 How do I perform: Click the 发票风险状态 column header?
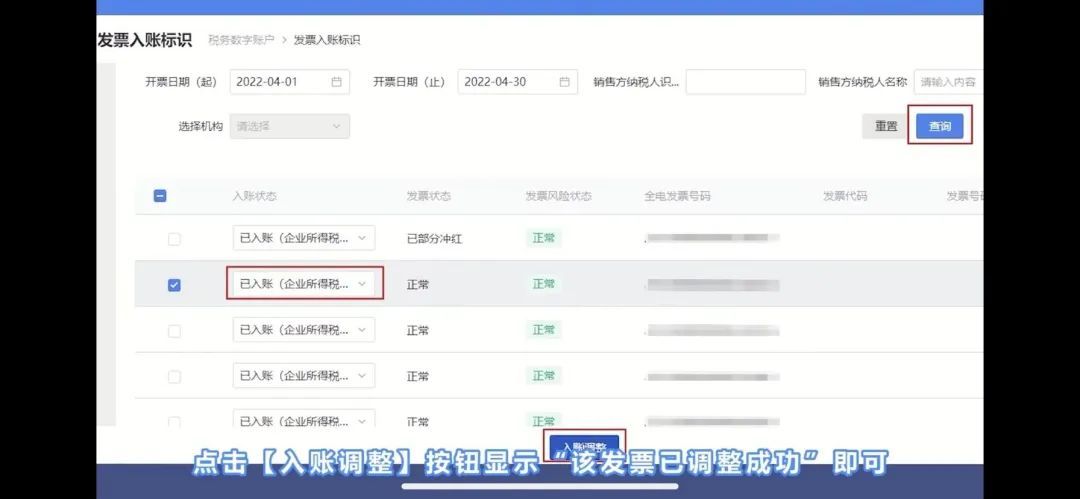pos(558,196)
